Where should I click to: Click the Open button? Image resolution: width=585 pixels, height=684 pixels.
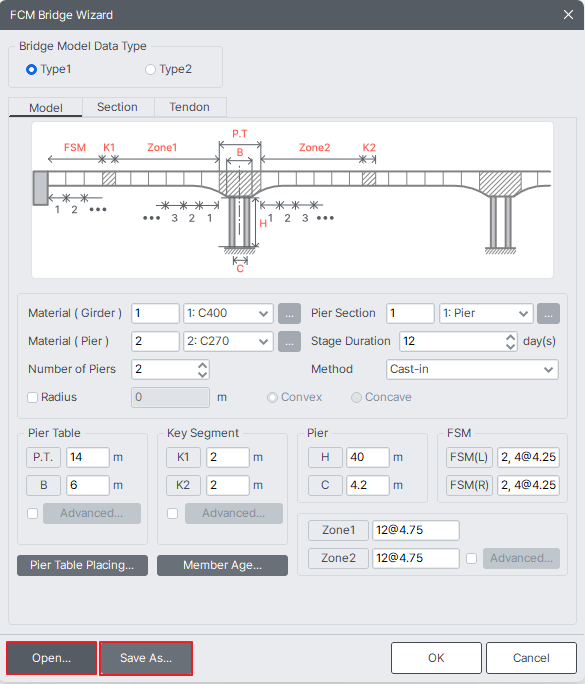click(51, 658)
